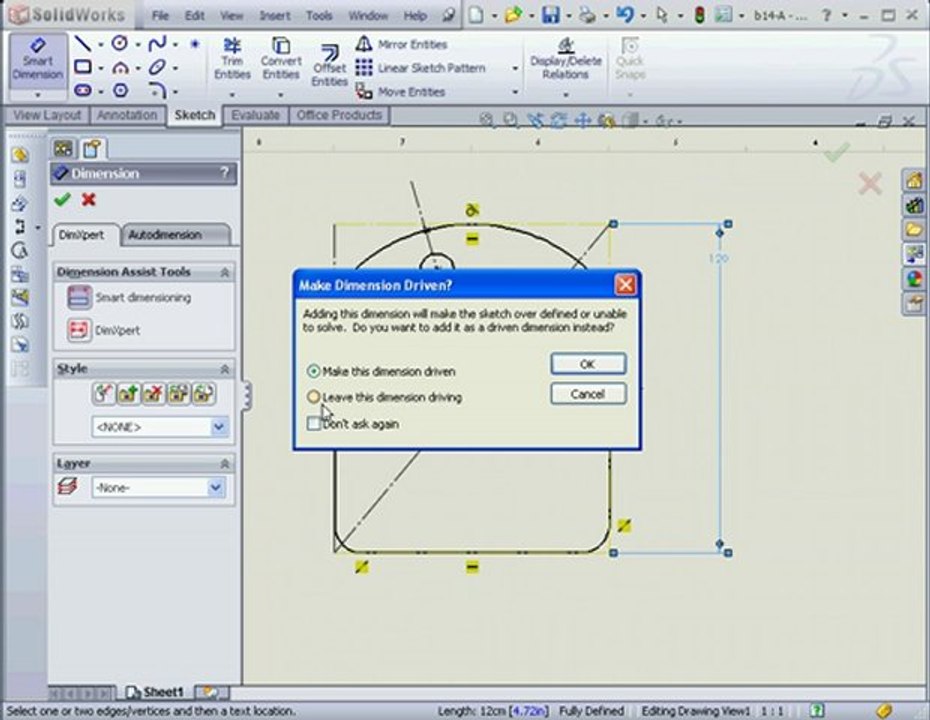The image size is (930, 720).
Task: Open the File menu
Action: [x=160, y=15]
